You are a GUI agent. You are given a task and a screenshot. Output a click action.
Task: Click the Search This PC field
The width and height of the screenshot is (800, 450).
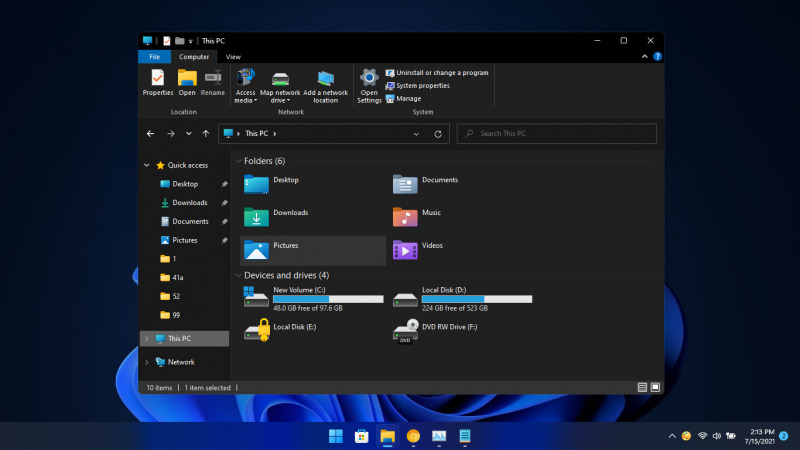(557, 134)
